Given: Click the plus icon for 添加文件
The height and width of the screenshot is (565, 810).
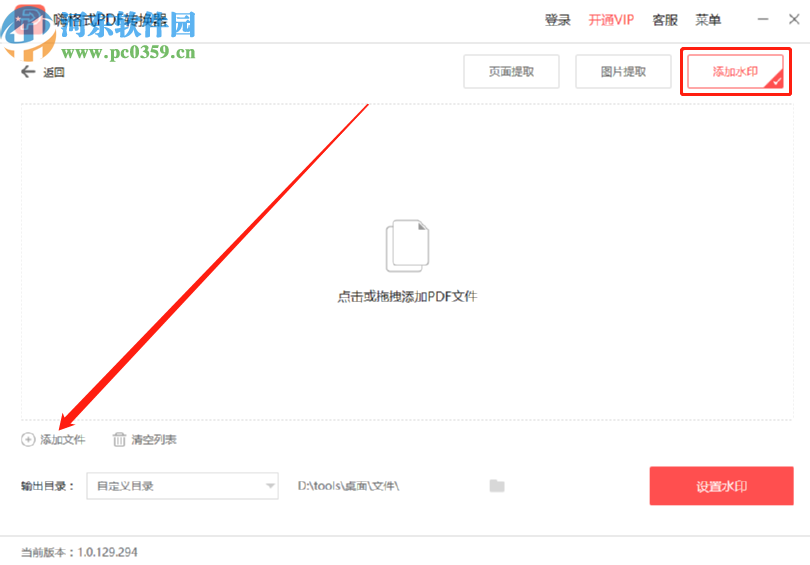Looking at the screenshot, I should pos(28,440).
